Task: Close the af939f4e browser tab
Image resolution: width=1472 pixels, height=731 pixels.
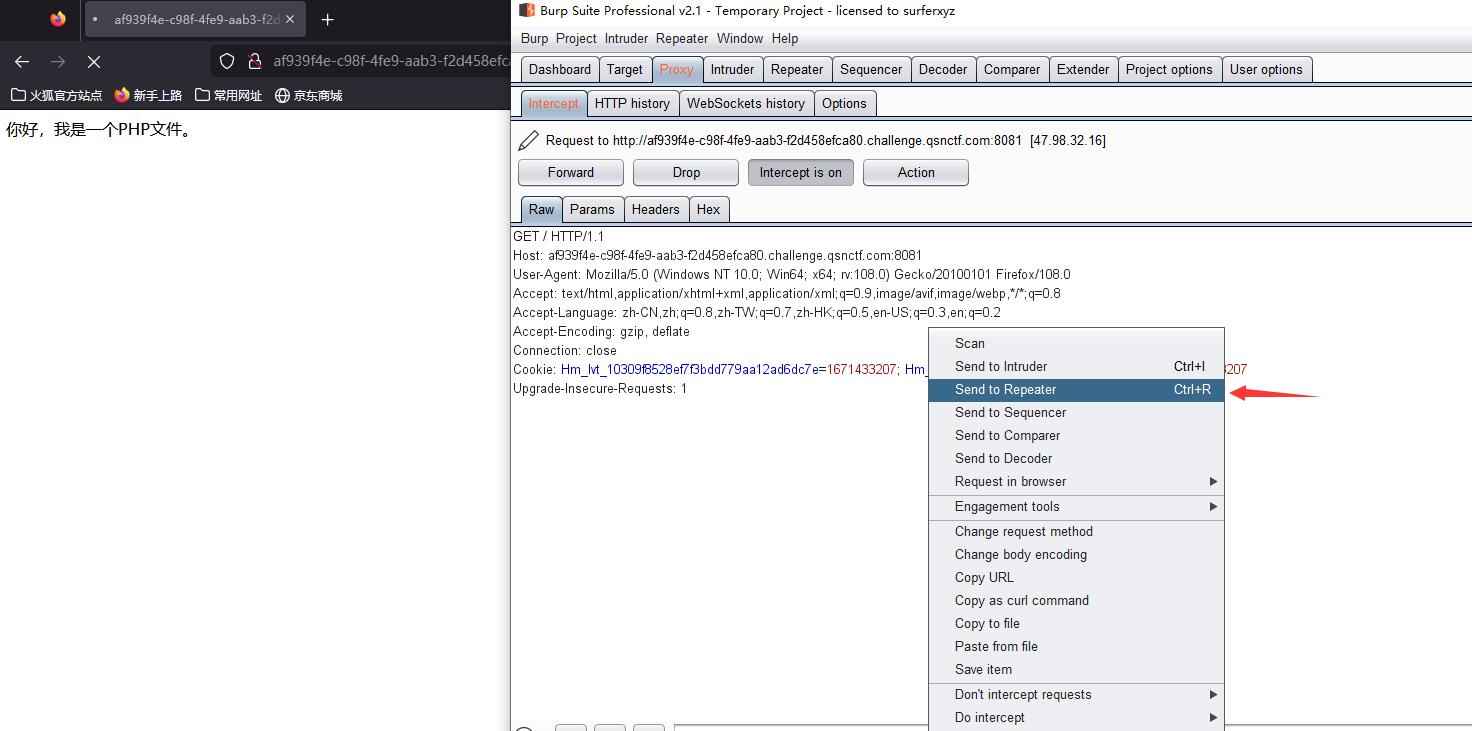Action: tap(290, 19)
